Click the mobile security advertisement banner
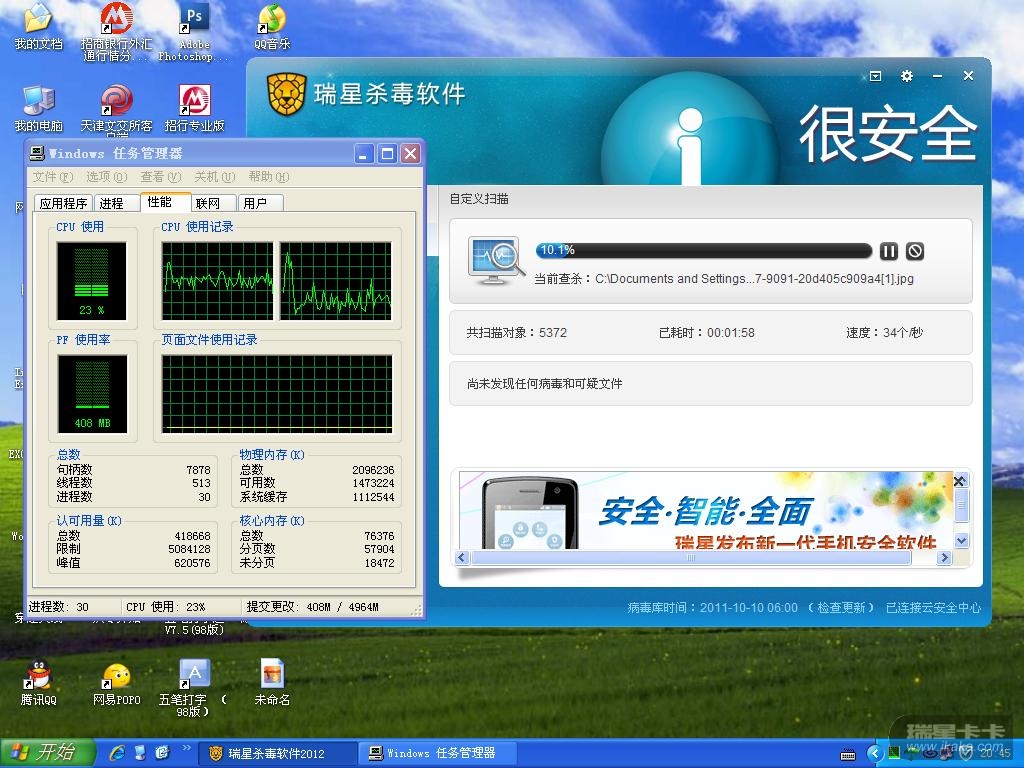The width and height of the screenshot is (1024, 768). point(705,510)
